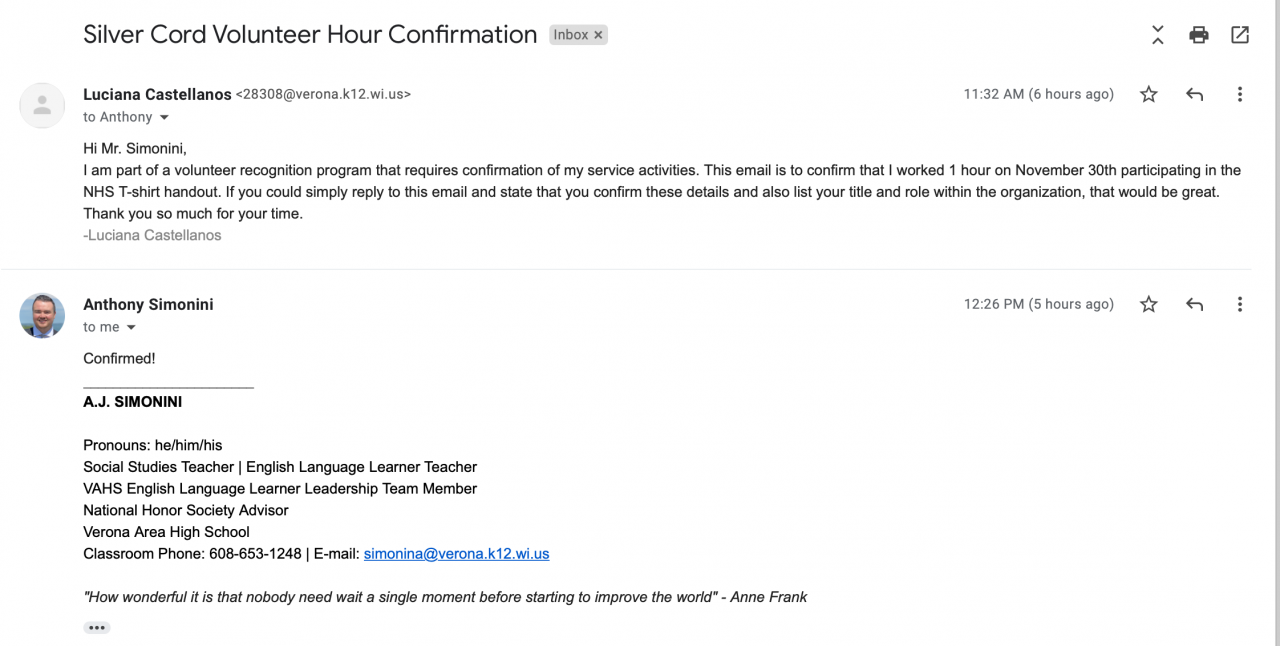Expand recipient details under Luciana Castellanos

tap(165, 118)
